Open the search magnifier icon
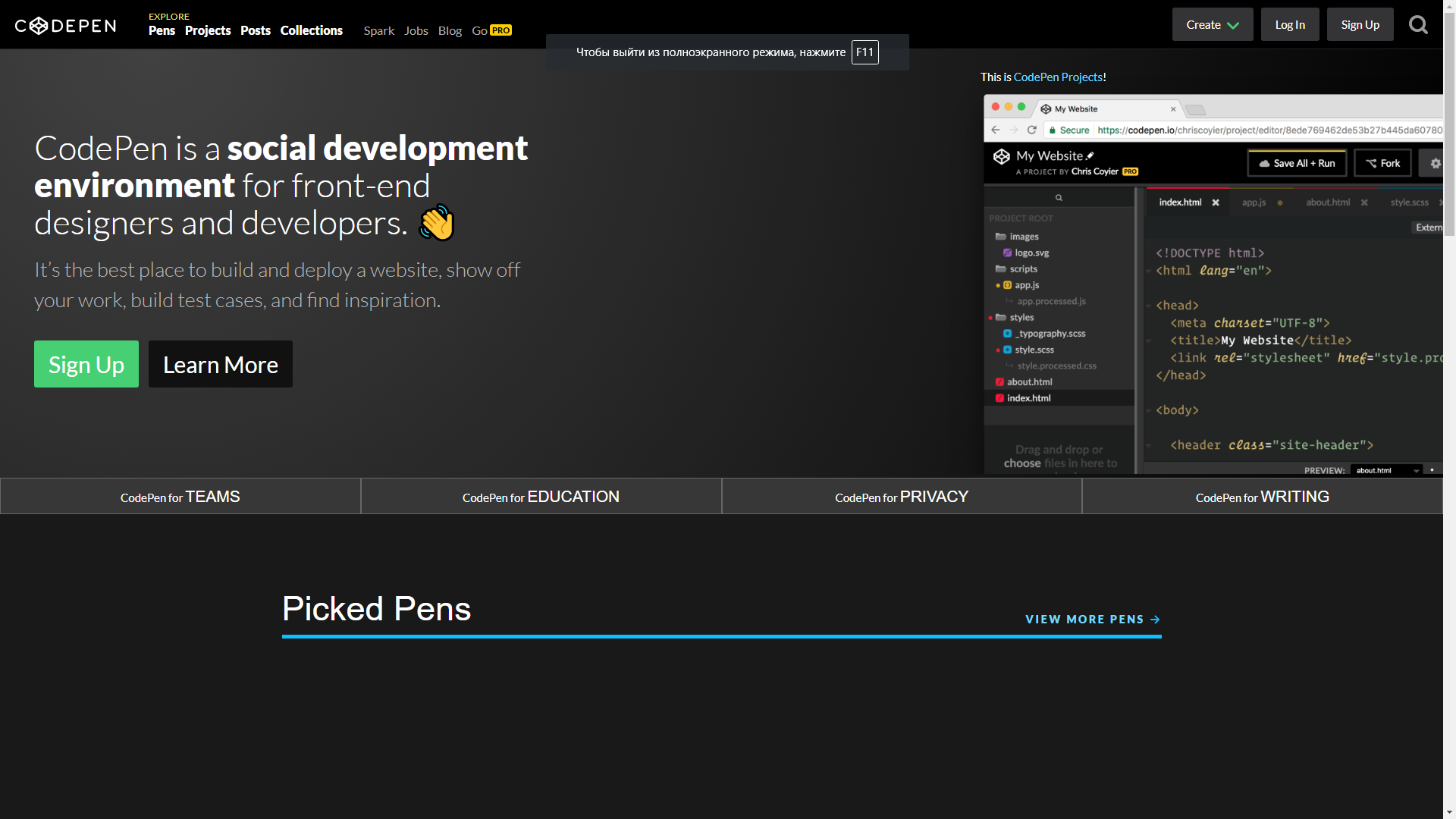 click(1418, 25)
